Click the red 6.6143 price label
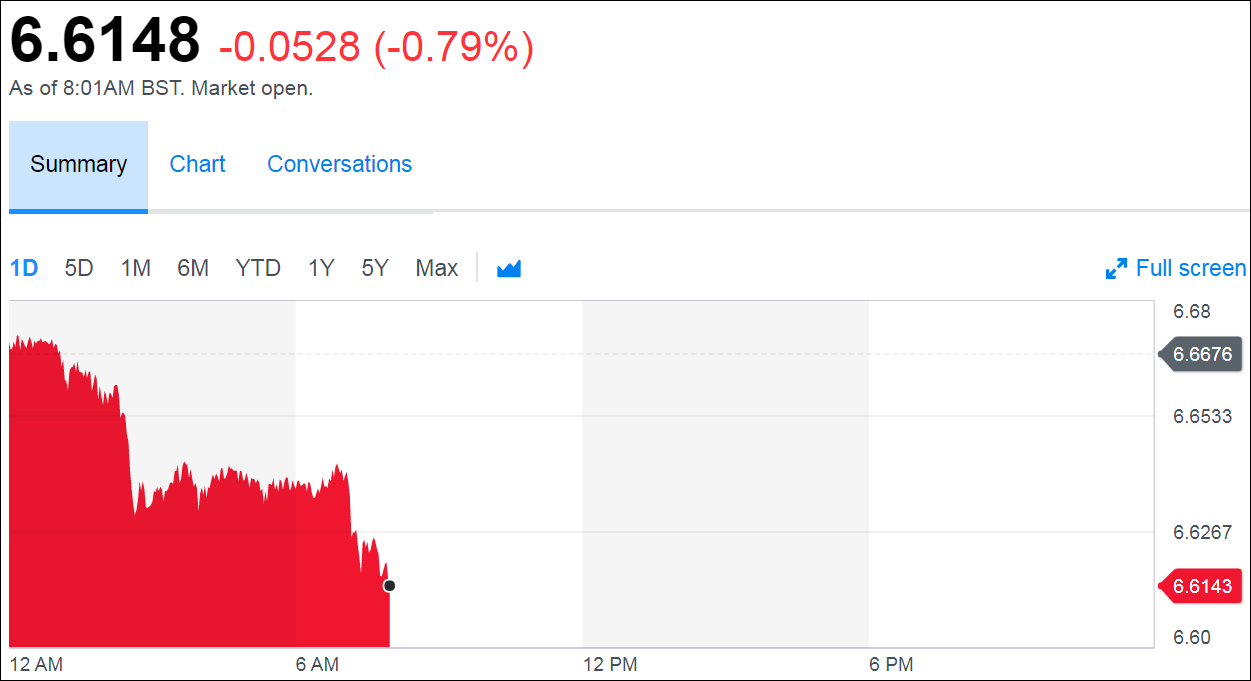This screenshot has height=681, width=1251. tap(1204, 586)
